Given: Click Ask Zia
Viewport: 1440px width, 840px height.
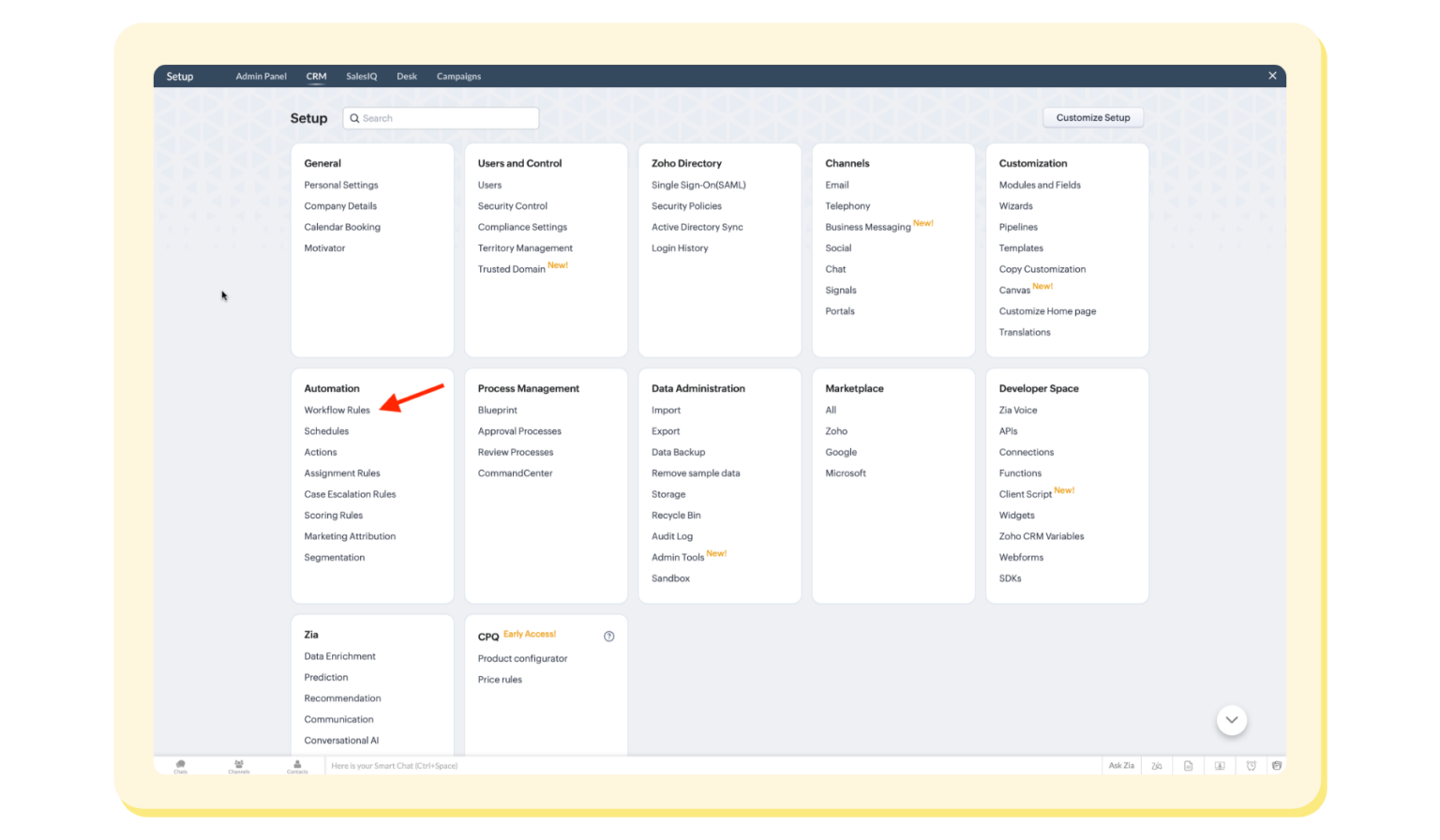Looking at the screenshot, I should click(1120, 765).
